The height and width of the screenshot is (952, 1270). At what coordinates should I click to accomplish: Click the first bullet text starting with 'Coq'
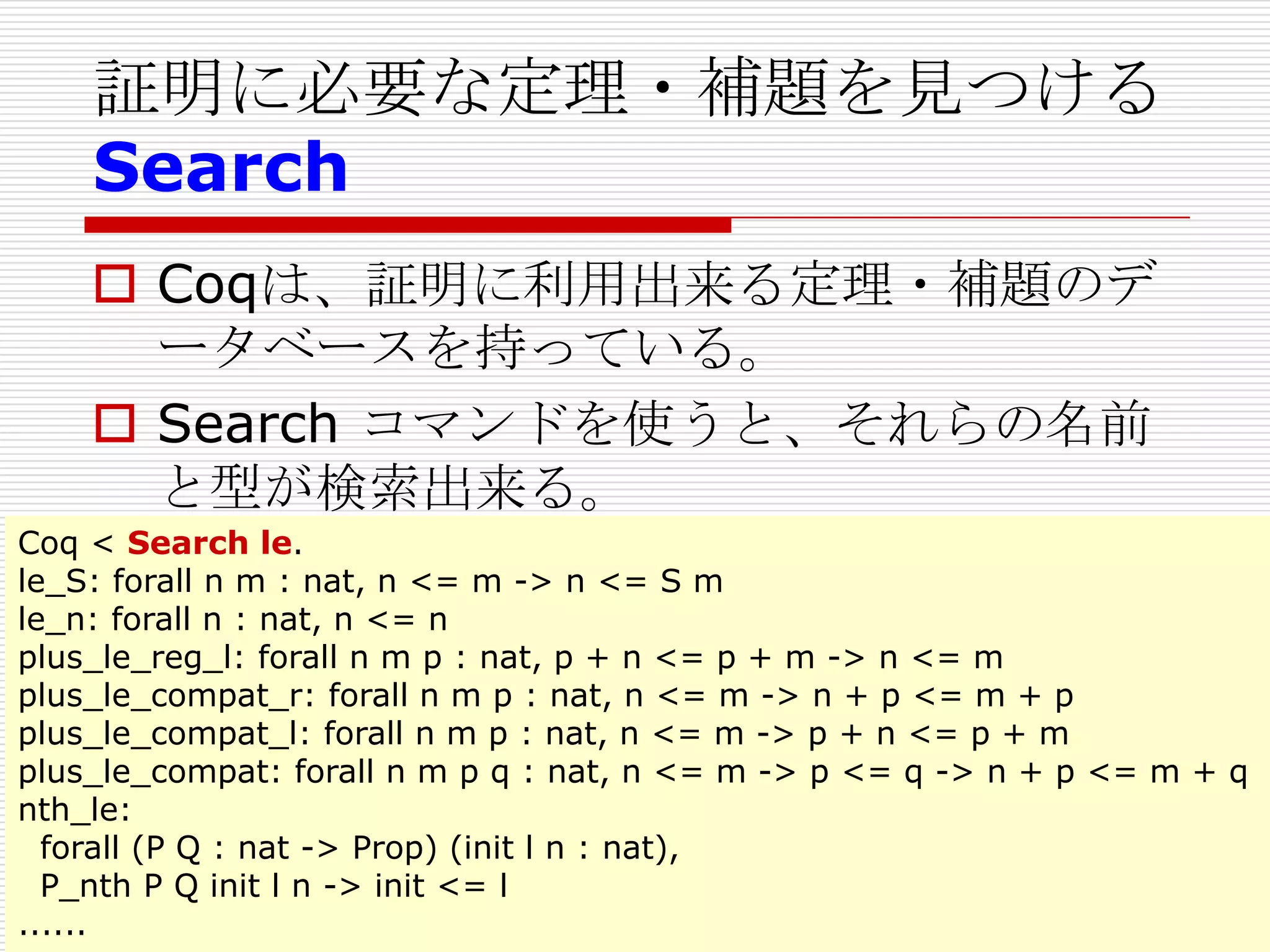pyautogui.click(x=656, y=315)
